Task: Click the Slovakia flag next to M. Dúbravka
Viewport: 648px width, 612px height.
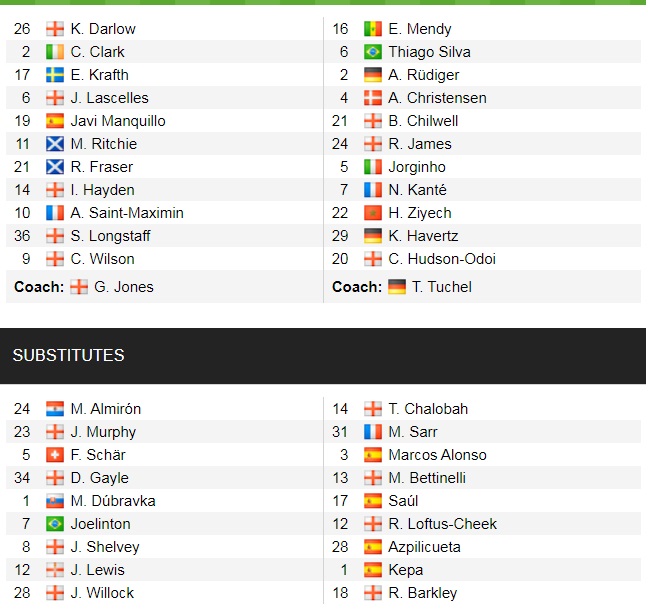Action: coord(55,501)
